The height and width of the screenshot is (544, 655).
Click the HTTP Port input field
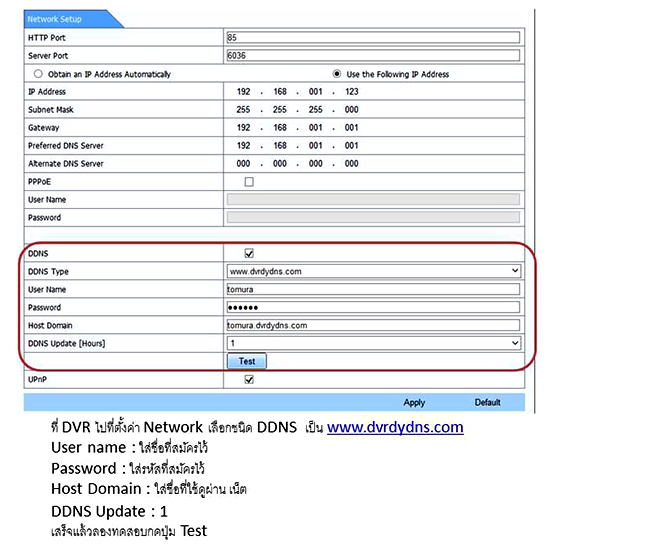point(373,37)
